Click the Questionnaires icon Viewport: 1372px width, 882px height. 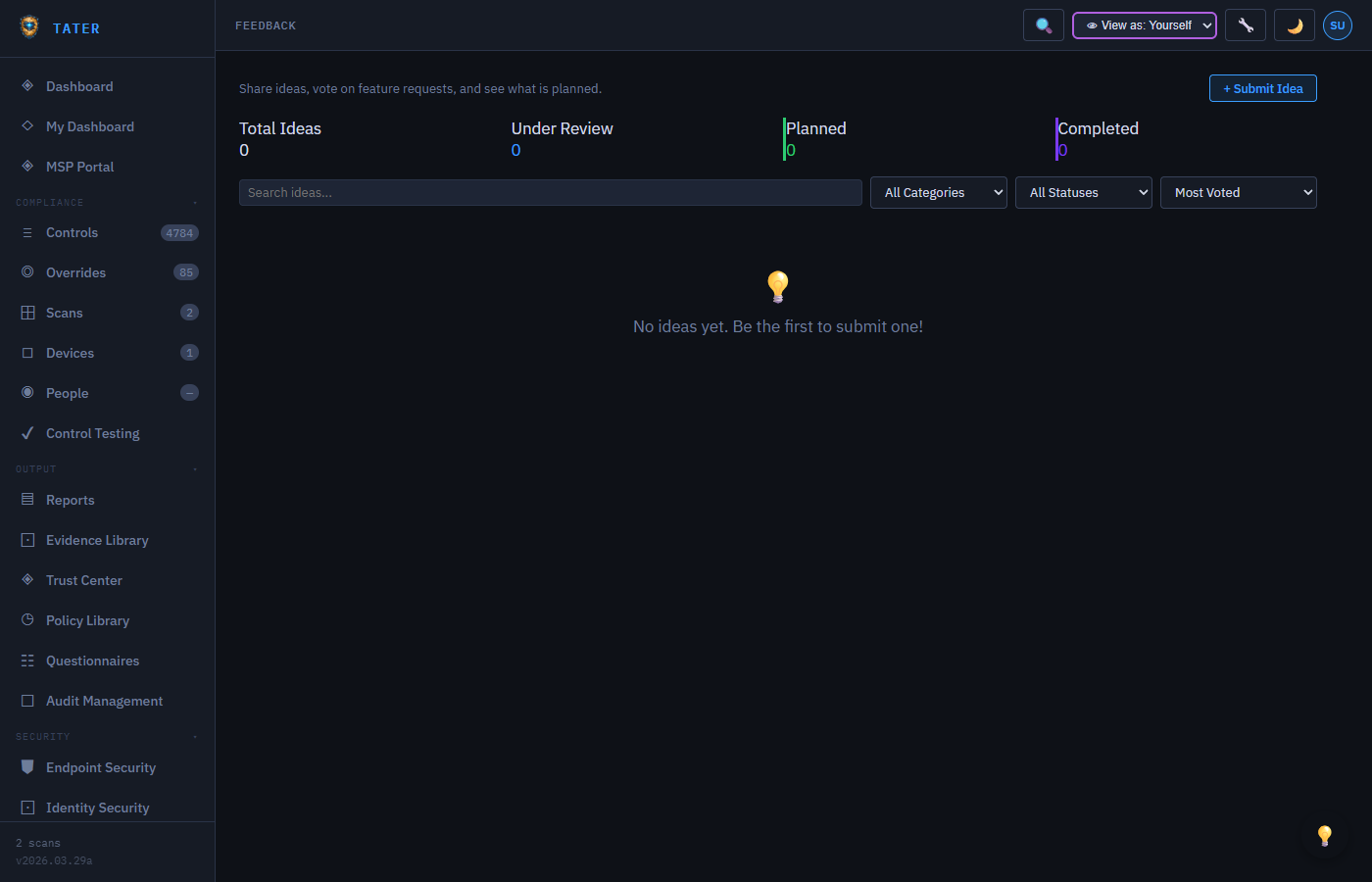pyautogui.click(x=27, y=661)
